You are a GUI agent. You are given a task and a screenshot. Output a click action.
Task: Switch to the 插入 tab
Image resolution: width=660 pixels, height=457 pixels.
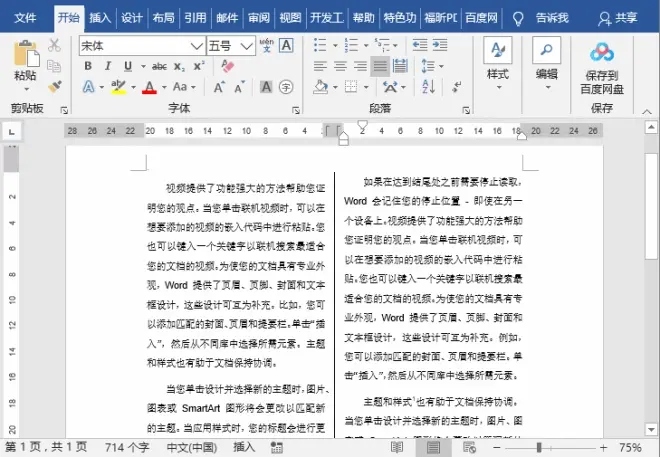pyautogui.click(x=100, y=18)
